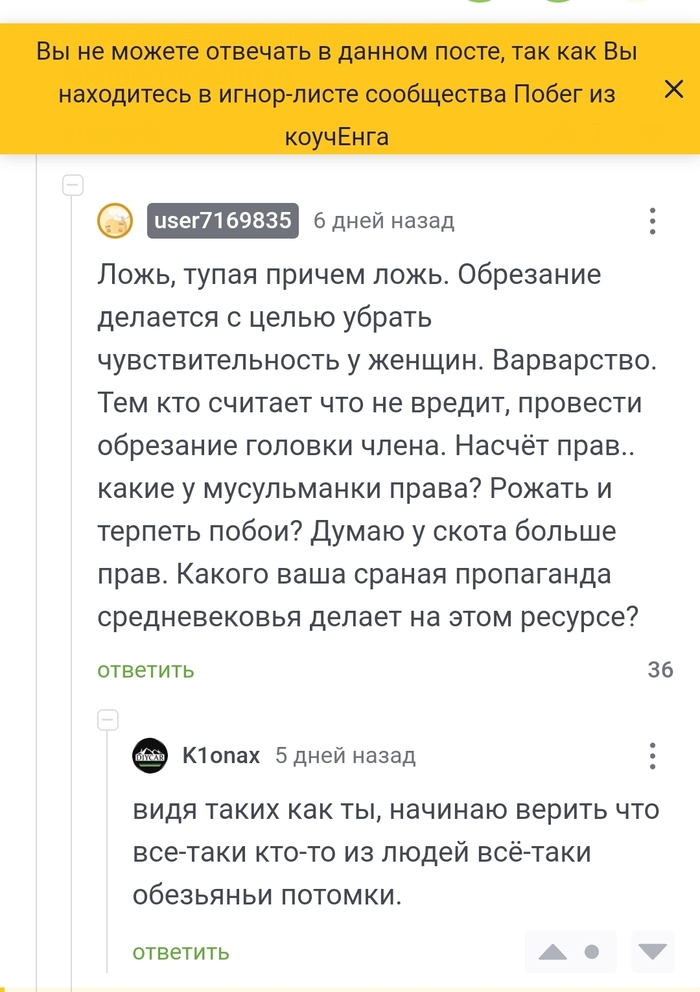Screen dimensions: 700x992
Task: Upvote the K1onax comment
Action: pyautogui.click(x=553, y=951)
